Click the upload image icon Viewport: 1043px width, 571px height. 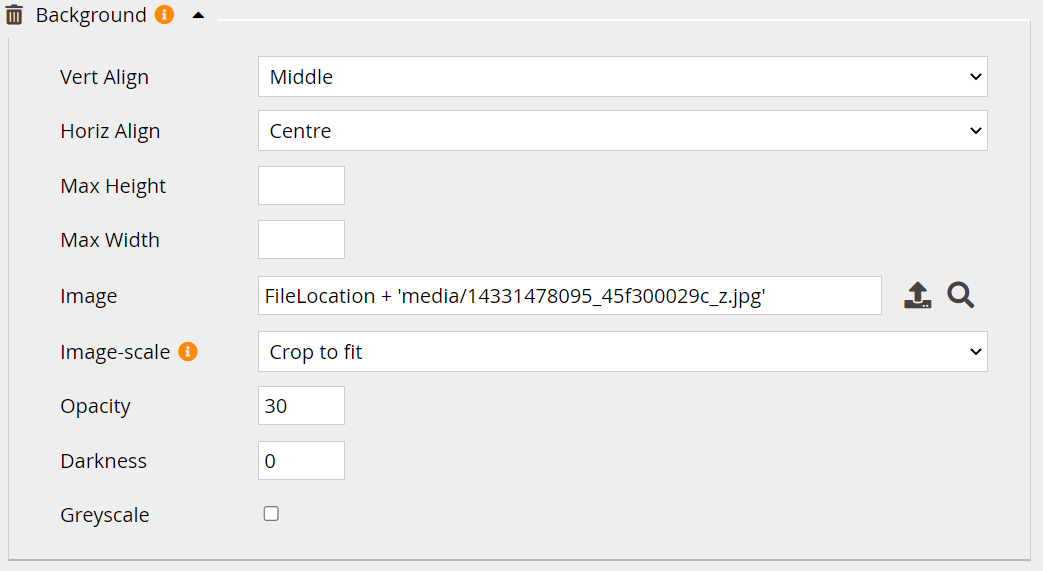click(917, 295)
